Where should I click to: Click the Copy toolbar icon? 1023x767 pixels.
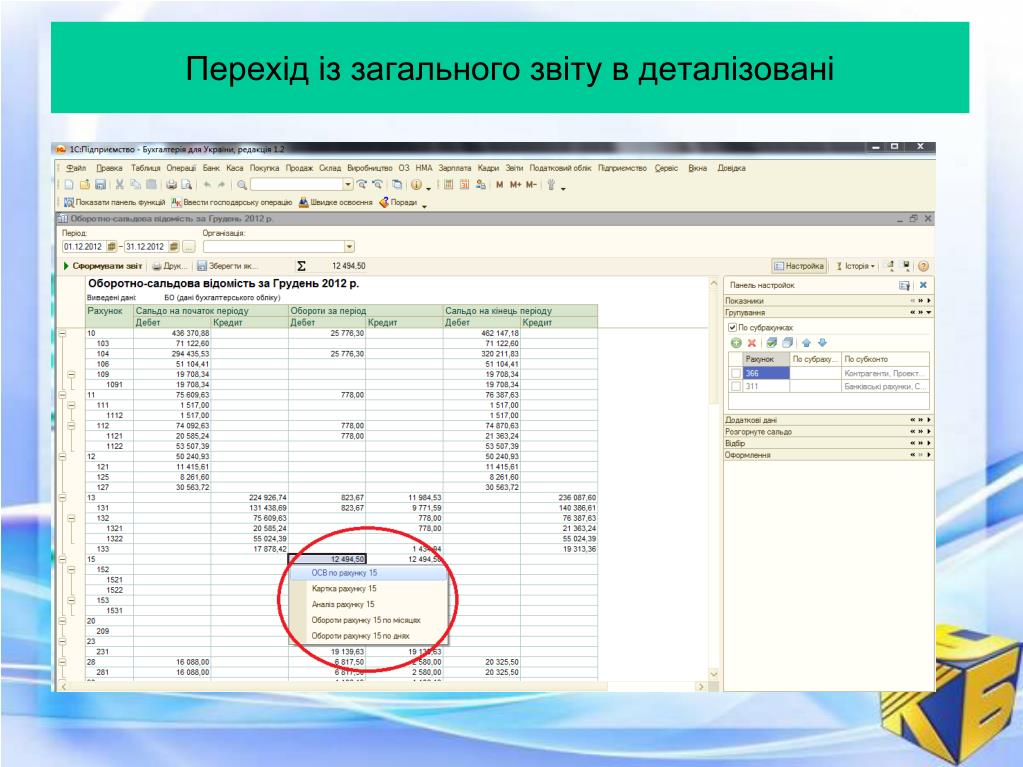coord(135,185)
